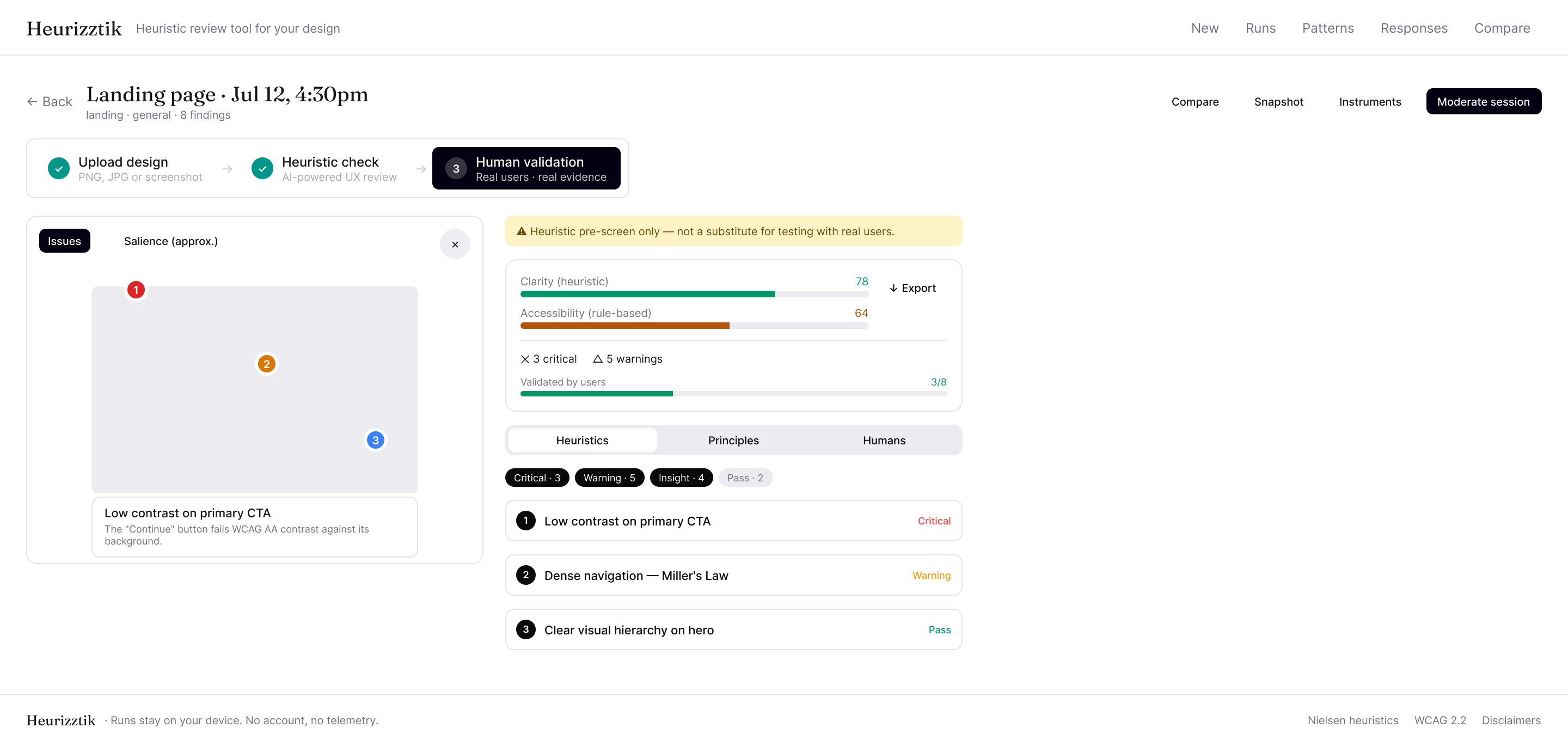The width and height of the screenshot is (1568, 746).
Task: Click red issue marker 1 on design
Action: point(136,290)
